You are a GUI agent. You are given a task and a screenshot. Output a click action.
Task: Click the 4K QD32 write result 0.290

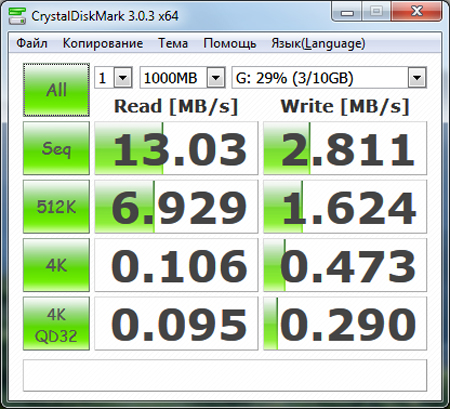pyautogui.click(x=345, y=323)
